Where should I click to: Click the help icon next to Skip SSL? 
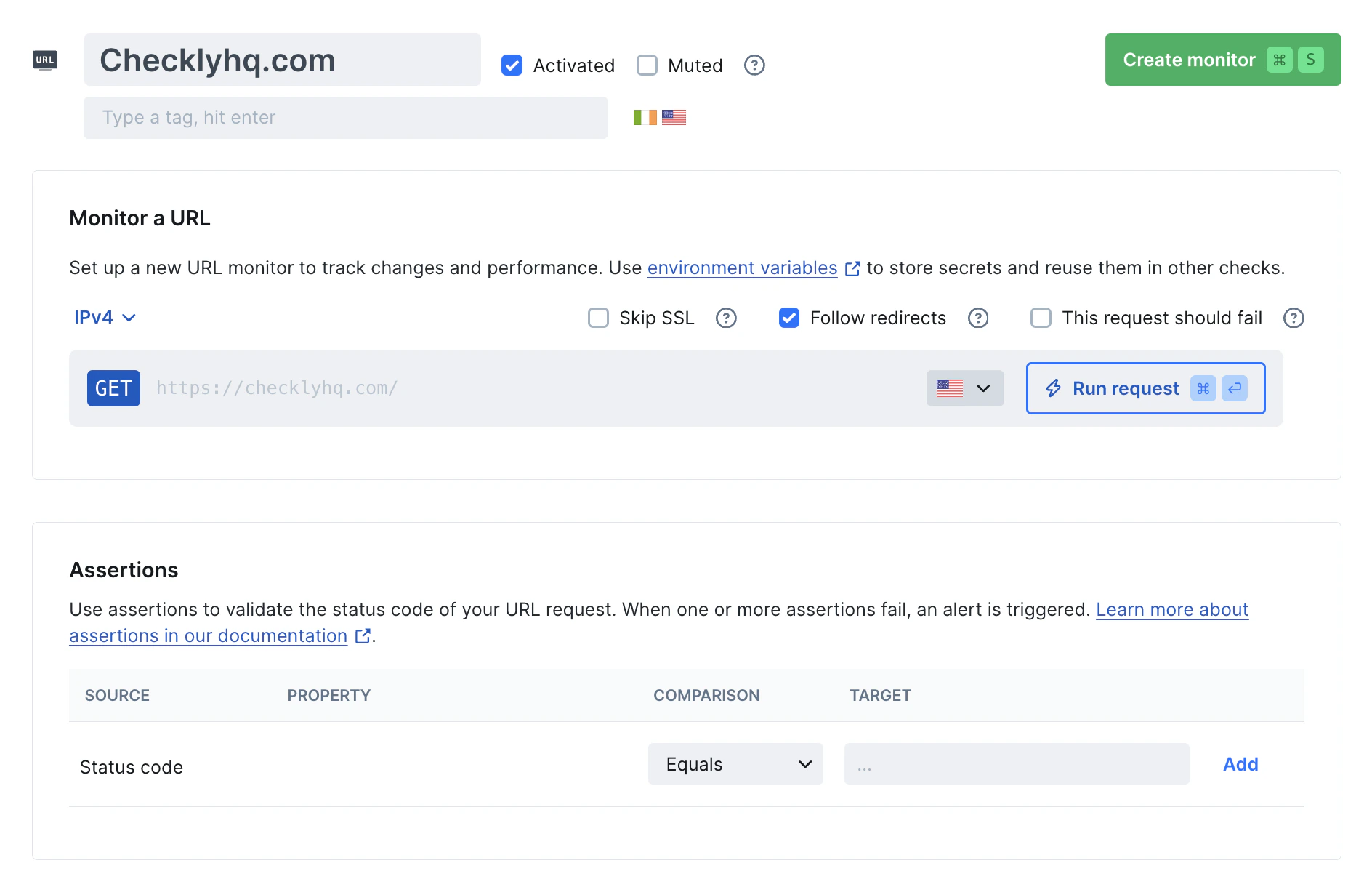point(726,318)
